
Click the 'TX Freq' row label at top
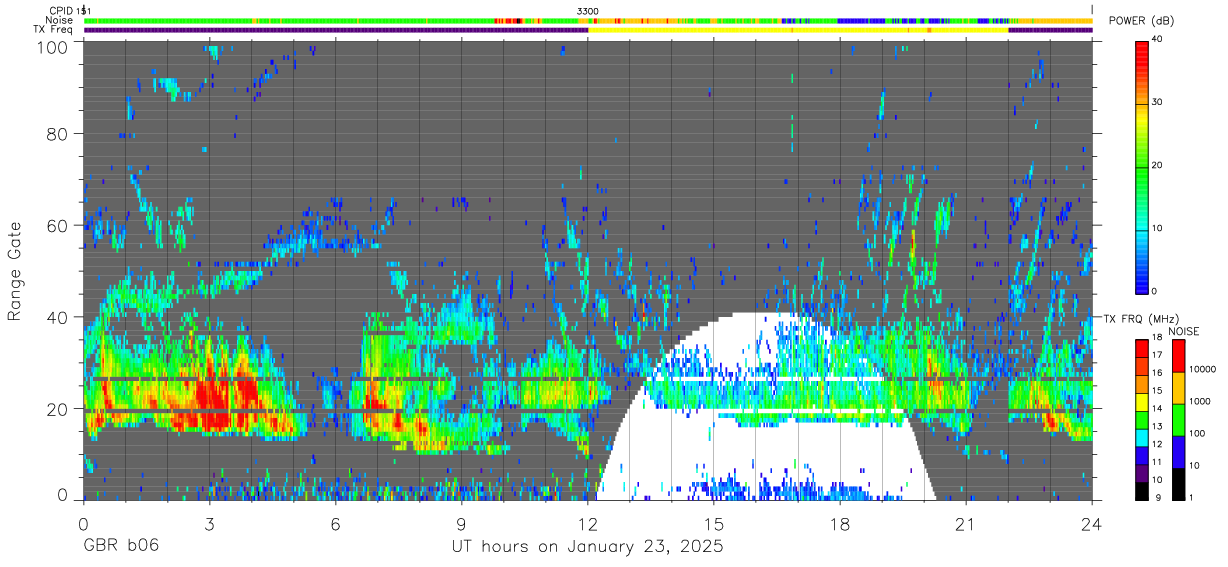click(53, 30)
